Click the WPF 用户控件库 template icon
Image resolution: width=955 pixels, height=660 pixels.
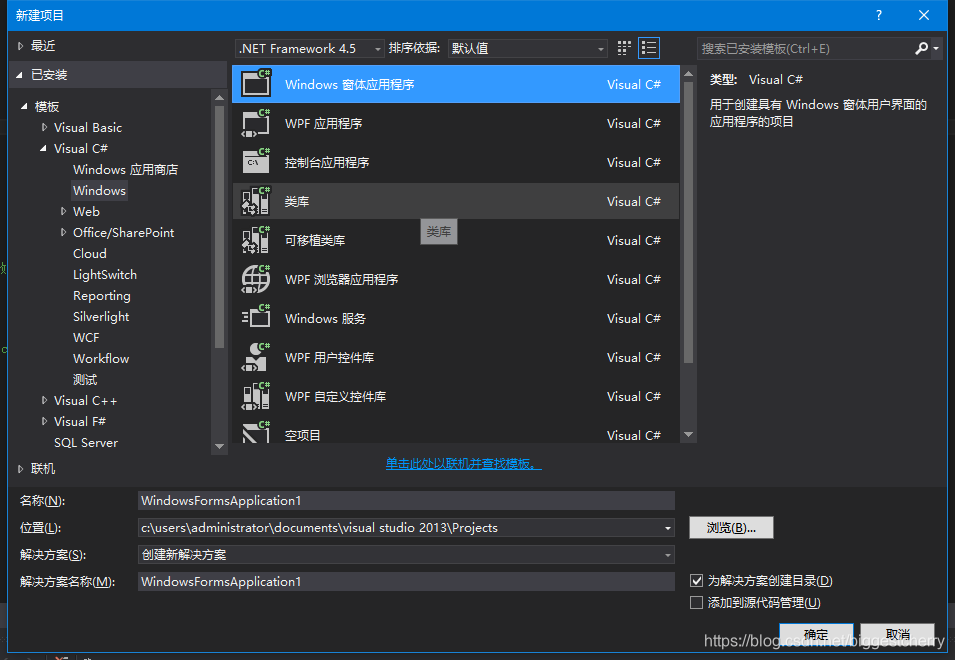(256, 357)
